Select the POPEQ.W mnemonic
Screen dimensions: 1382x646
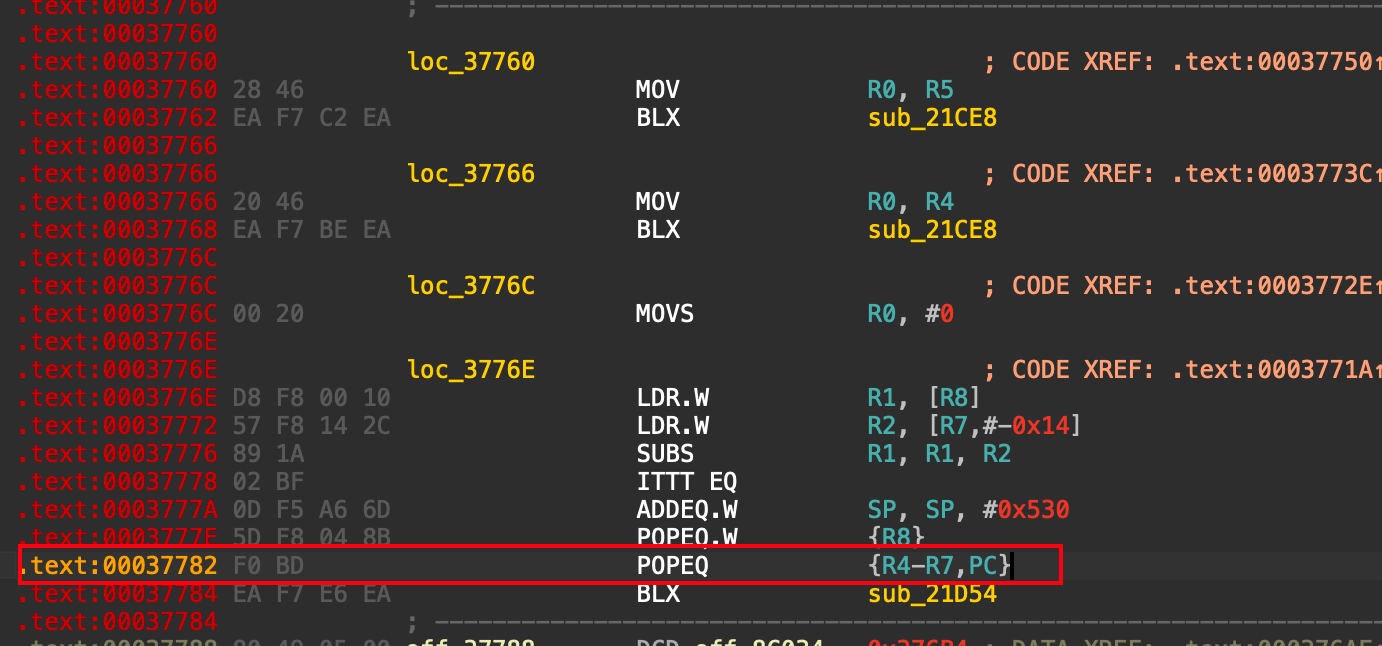click(686, 538)
